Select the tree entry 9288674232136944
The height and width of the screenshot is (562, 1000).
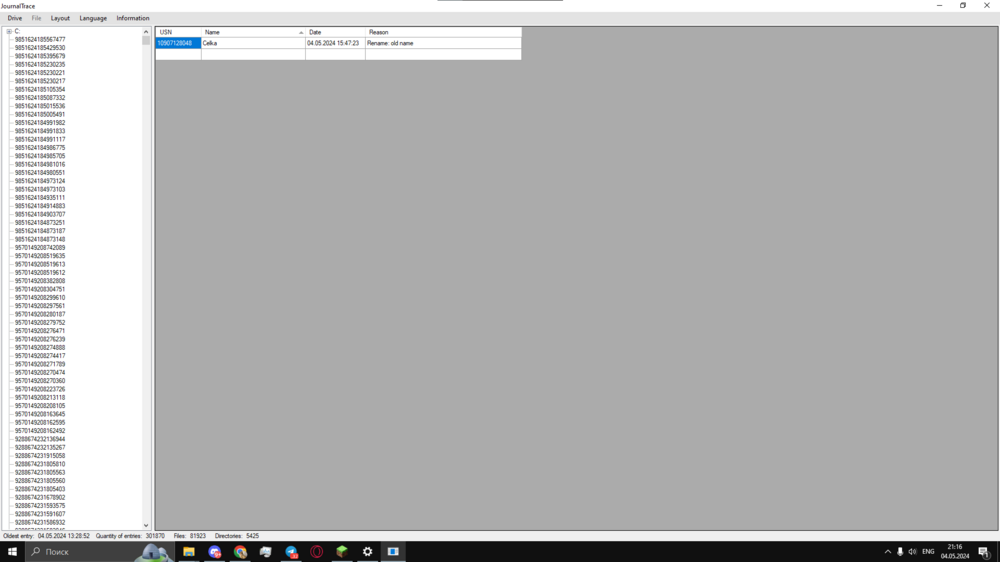click(x=40, y=439)
